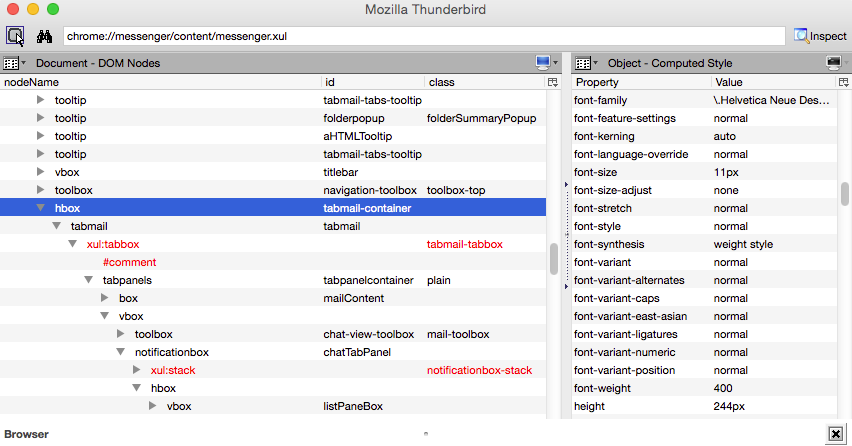
Task: Select the hbox tabmail-container row
Action: (273, 208)
